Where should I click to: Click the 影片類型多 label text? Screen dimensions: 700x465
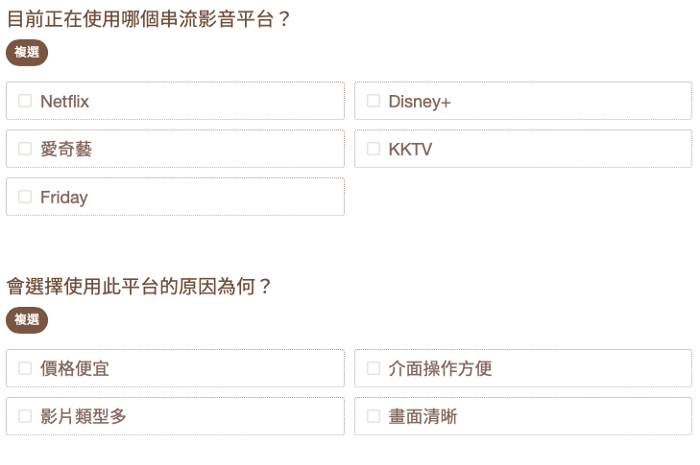[83, 416]
